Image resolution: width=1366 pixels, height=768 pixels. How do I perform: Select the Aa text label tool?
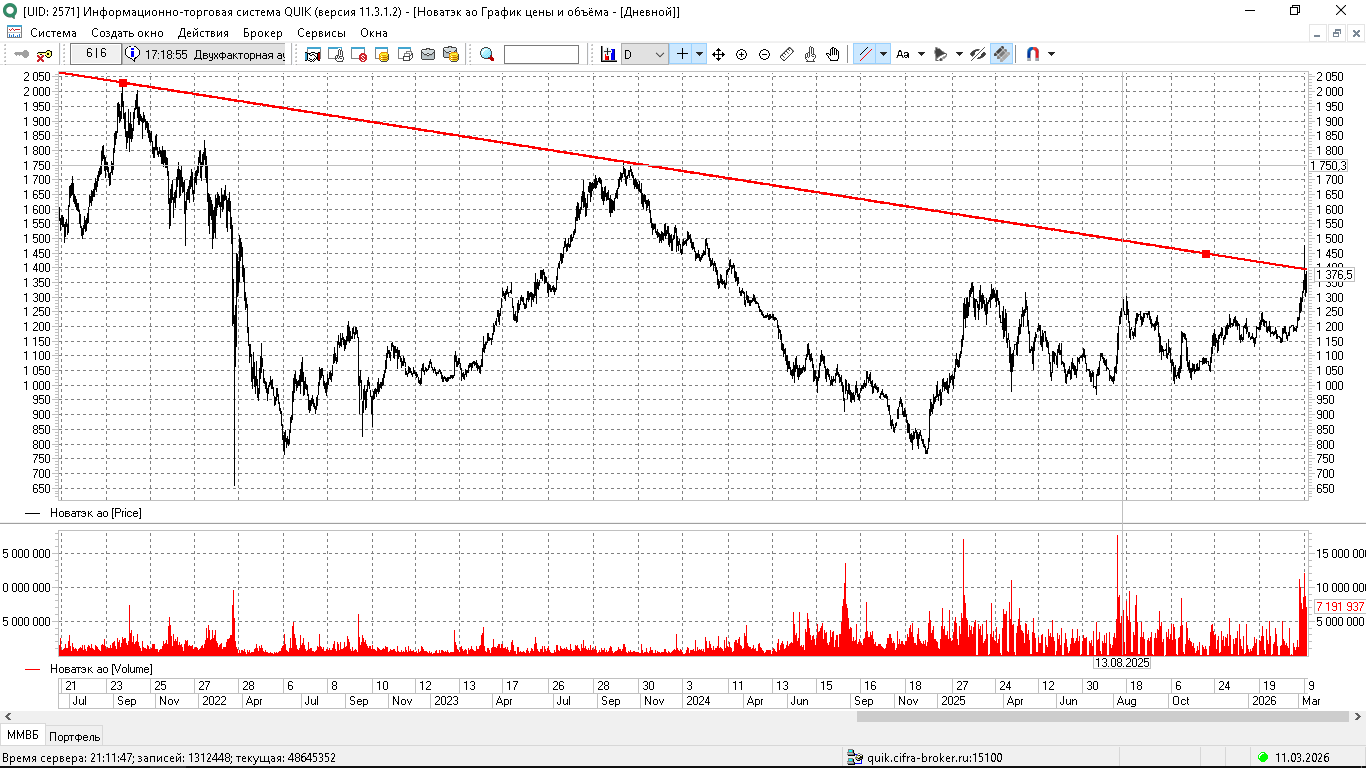pyautogui.click(x=903, y=54)
